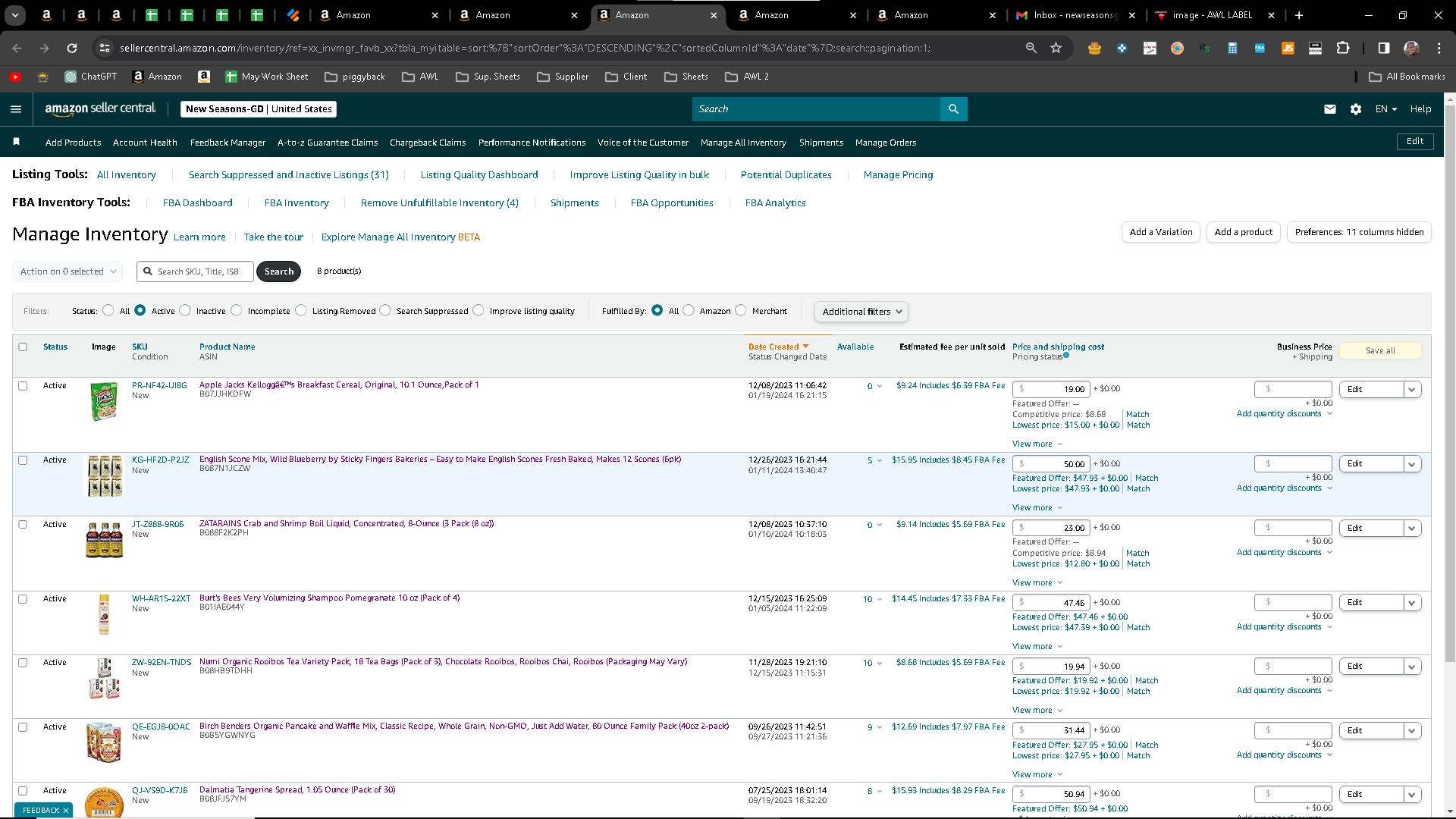The height and width of the screenshot is (819, 1456).
Task: Click the Add a Variation button
Action: pos(1161,232)
